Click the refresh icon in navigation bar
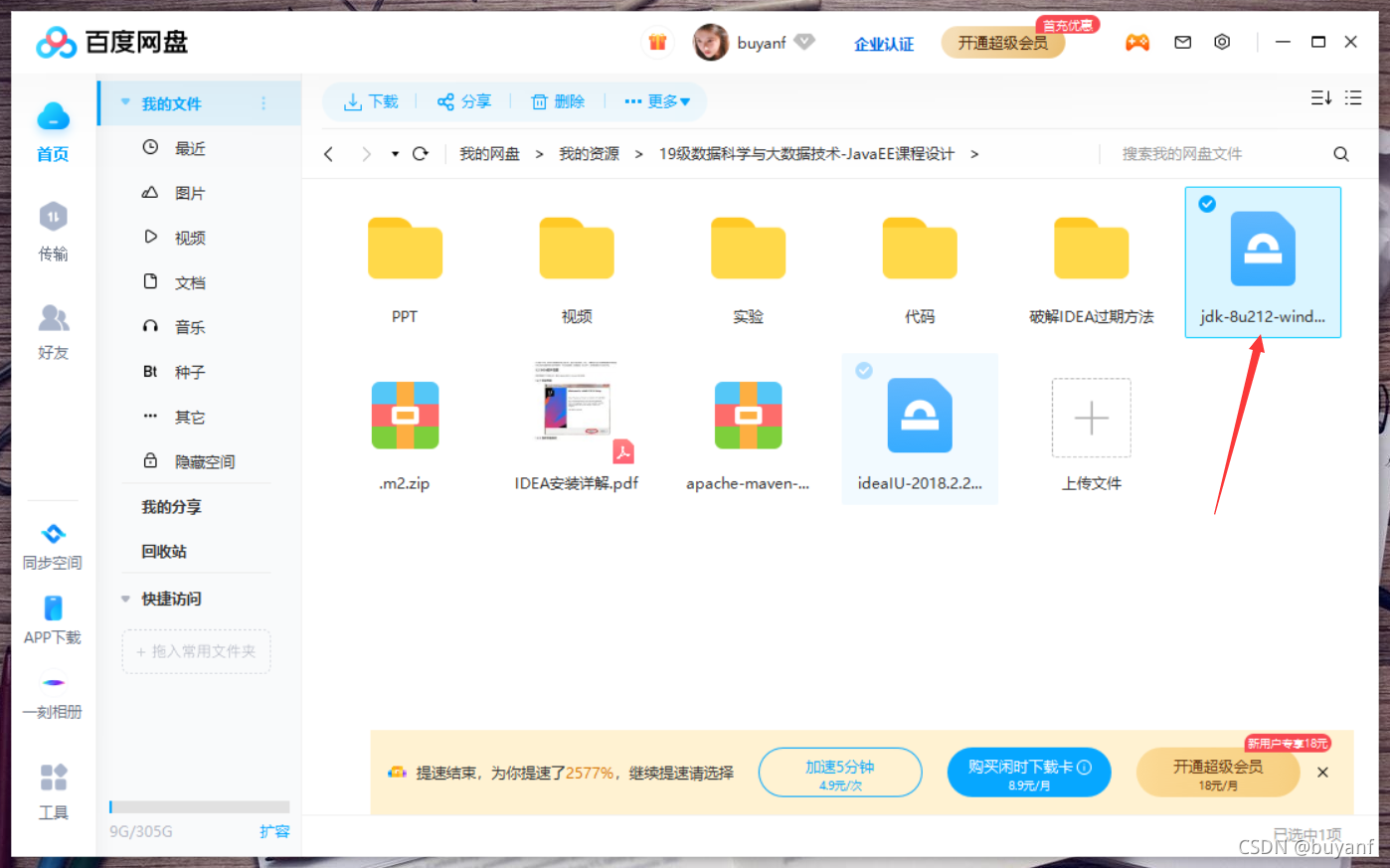1390x868 pixels. coord(421,153)
